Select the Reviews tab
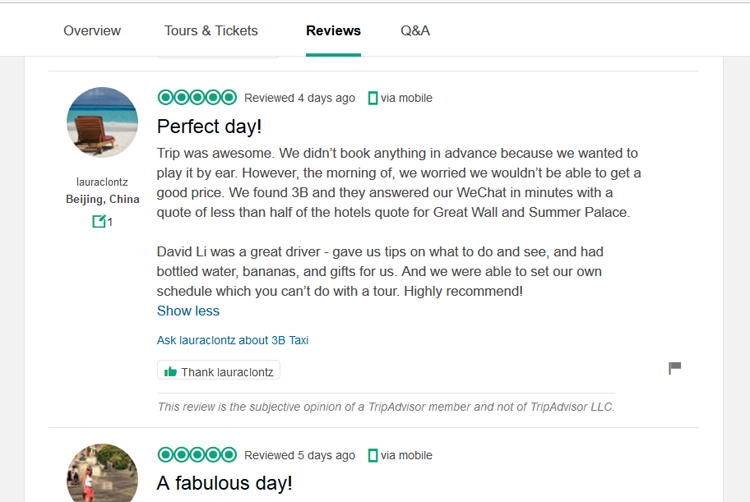 (x=333, y=31)
